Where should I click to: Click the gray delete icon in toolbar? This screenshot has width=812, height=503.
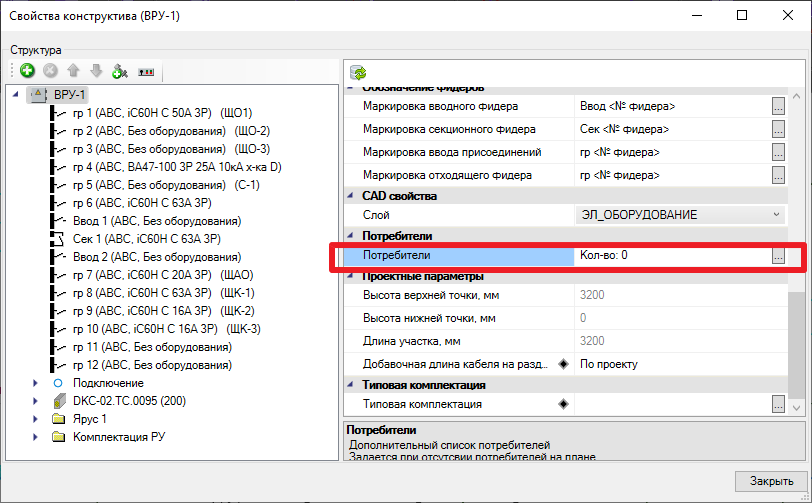[x=50, y=70]
